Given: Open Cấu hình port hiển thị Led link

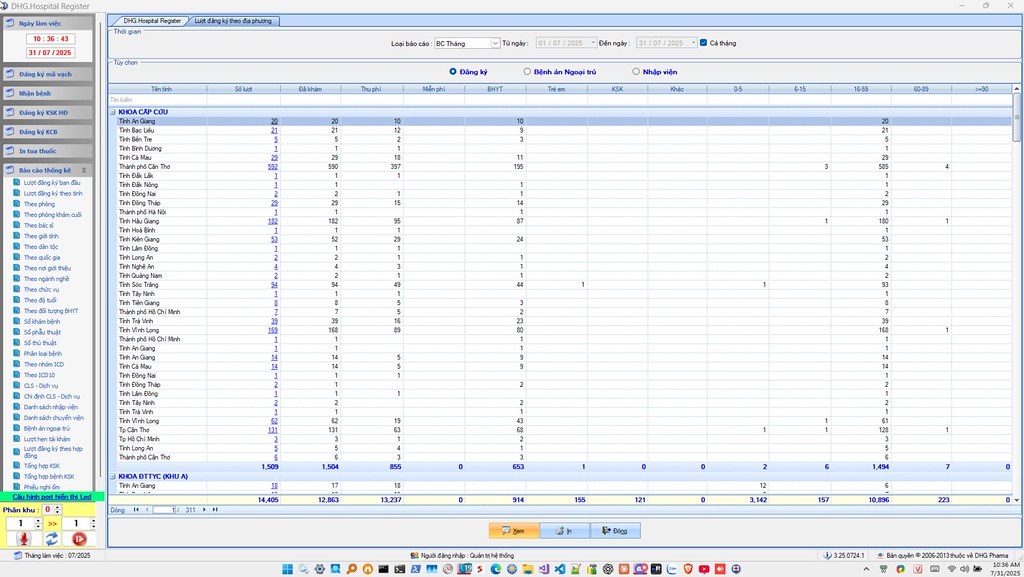Looking at the screenshot, I should (x=52, y=497).
